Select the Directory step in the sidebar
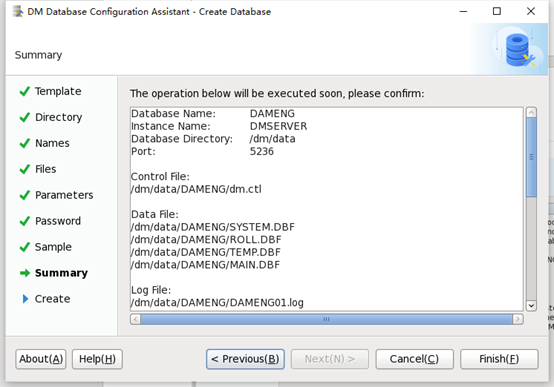The height and width of the screenshot is (387, 554). pos(59,117)
